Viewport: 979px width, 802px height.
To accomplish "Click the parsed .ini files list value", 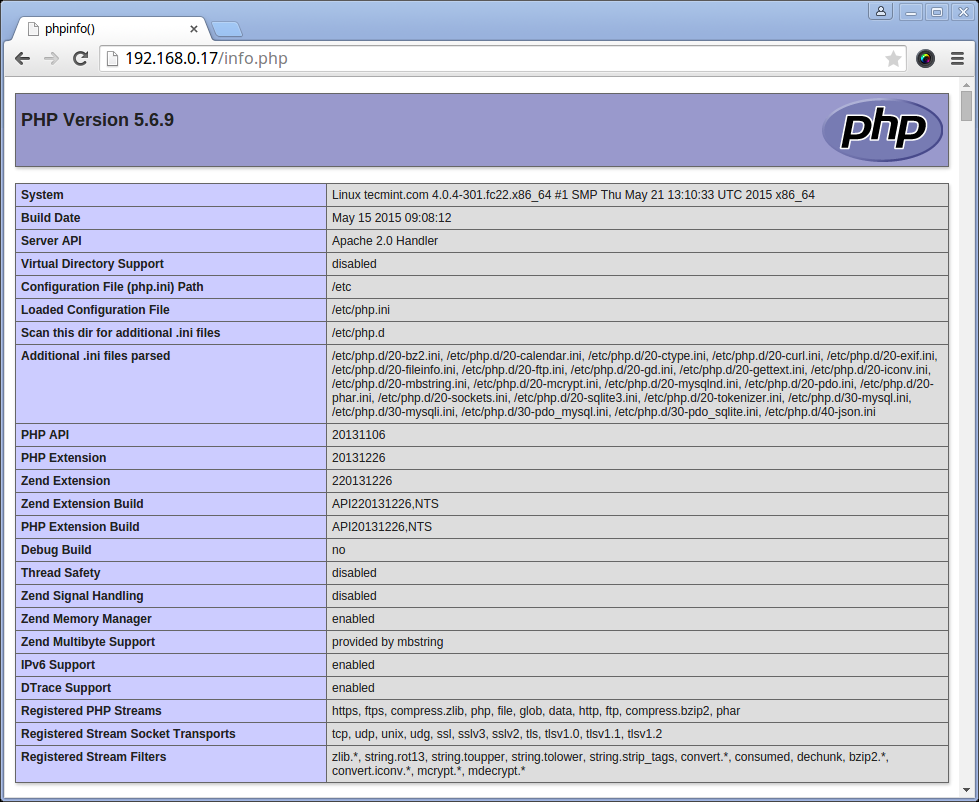I will 634,384.
